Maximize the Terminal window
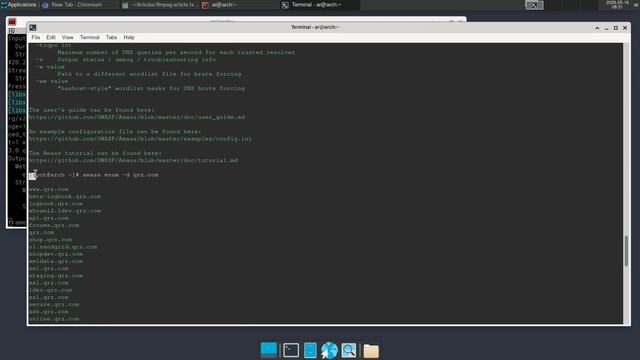 click(x=616, y=28)
